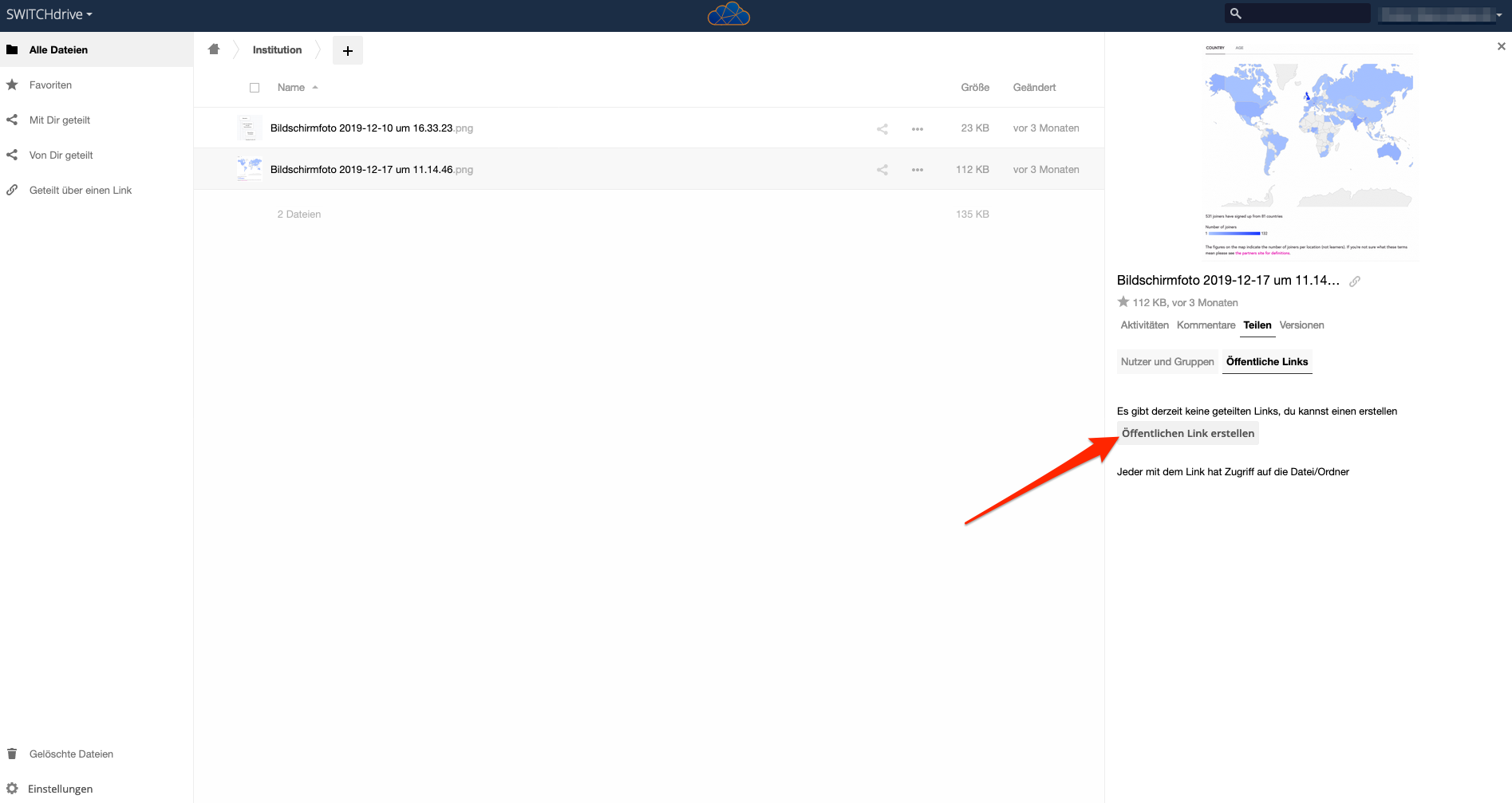The image size is (1512, 803).
Task: Switch to Nutzer und Gruppen tab
Action: point(1167,362)
